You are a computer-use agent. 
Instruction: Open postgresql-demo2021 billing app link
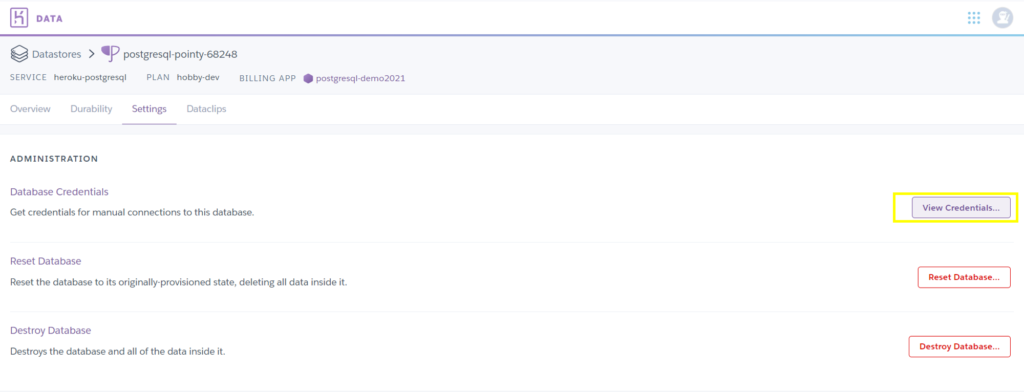[x=360, y=78]
